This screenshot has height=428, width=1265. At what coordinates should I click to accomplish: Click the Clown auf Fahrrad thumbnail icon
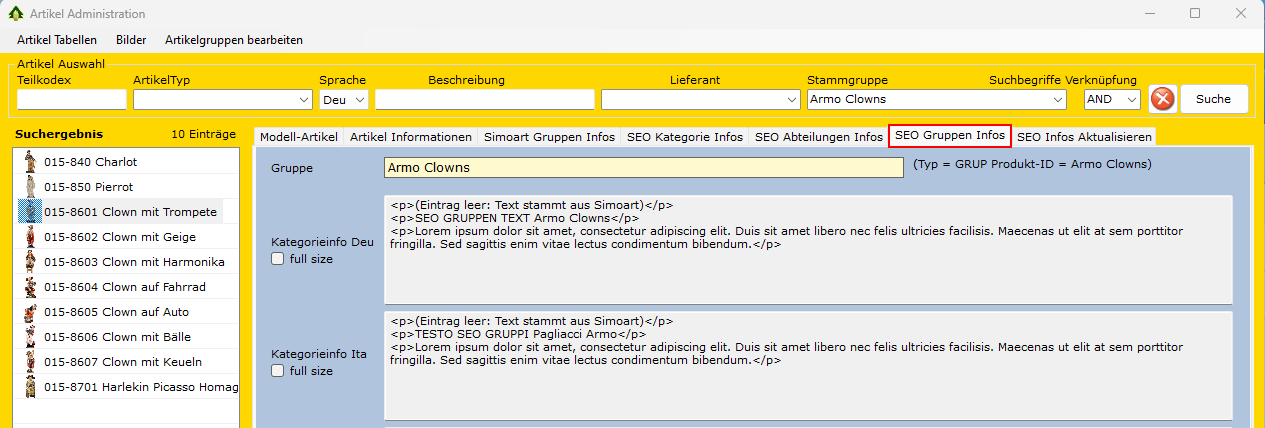pyautogui.click(x=30, y=287)
